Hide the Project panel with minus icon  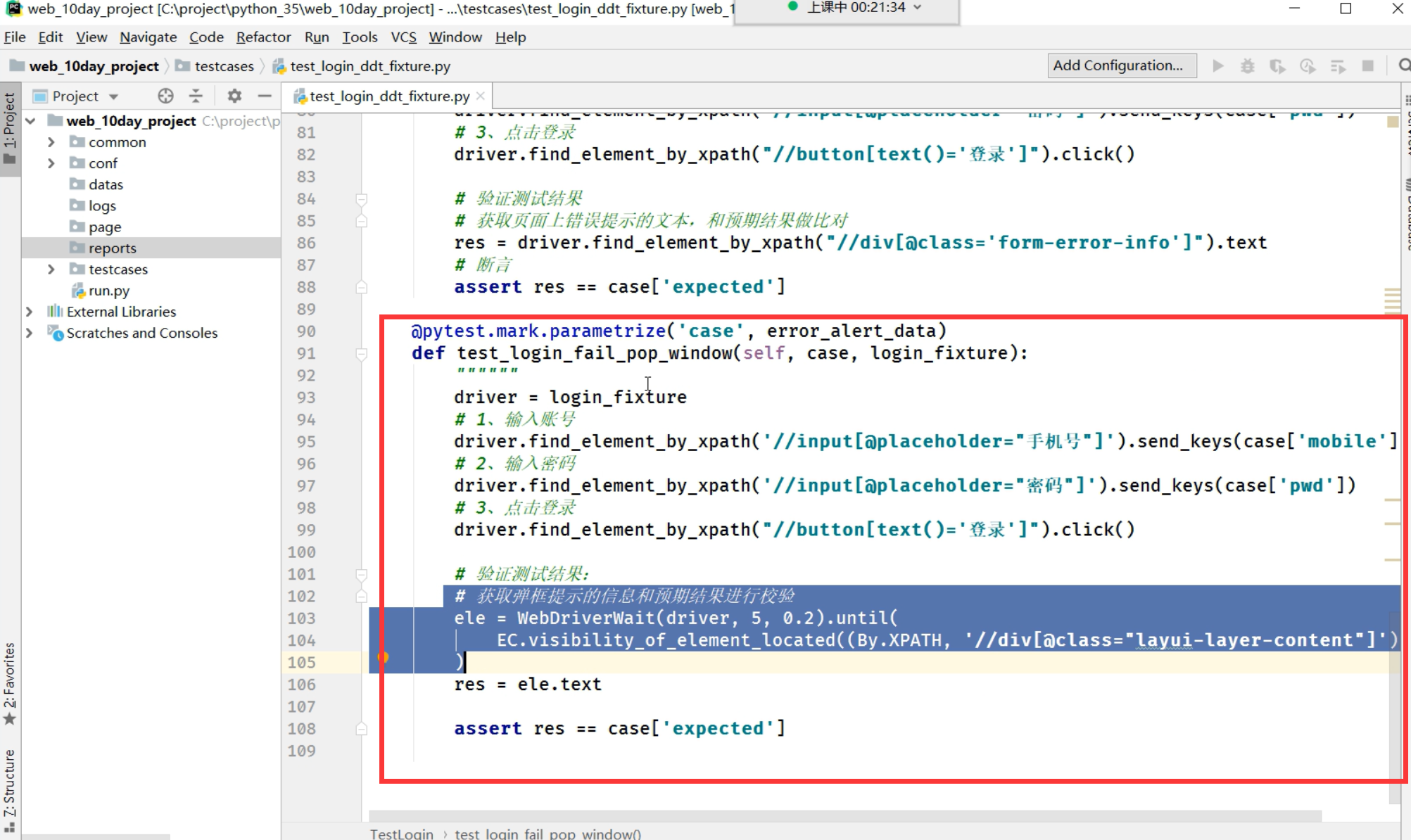coord(264,96)
